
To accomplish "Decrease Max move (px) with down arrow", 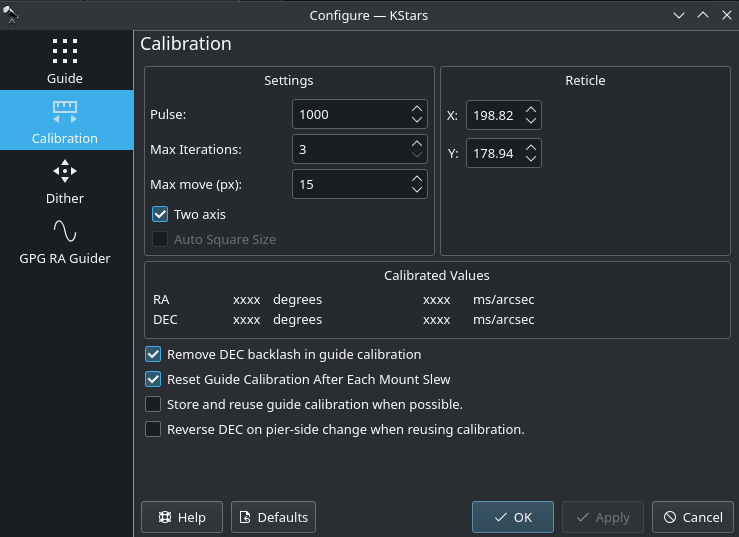I will tap(417, 190).
